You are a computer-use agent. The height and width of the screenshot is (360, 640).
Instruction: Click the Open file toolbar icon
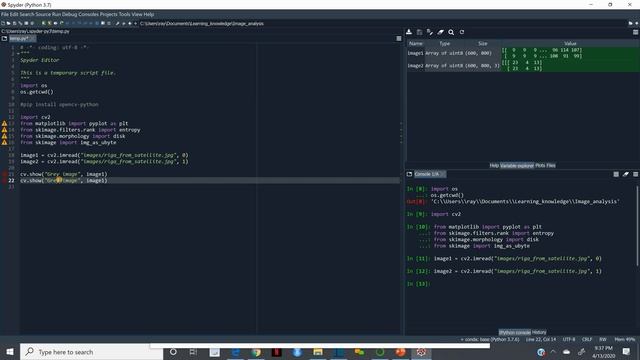pyautogui.click(x=9, y=24)
